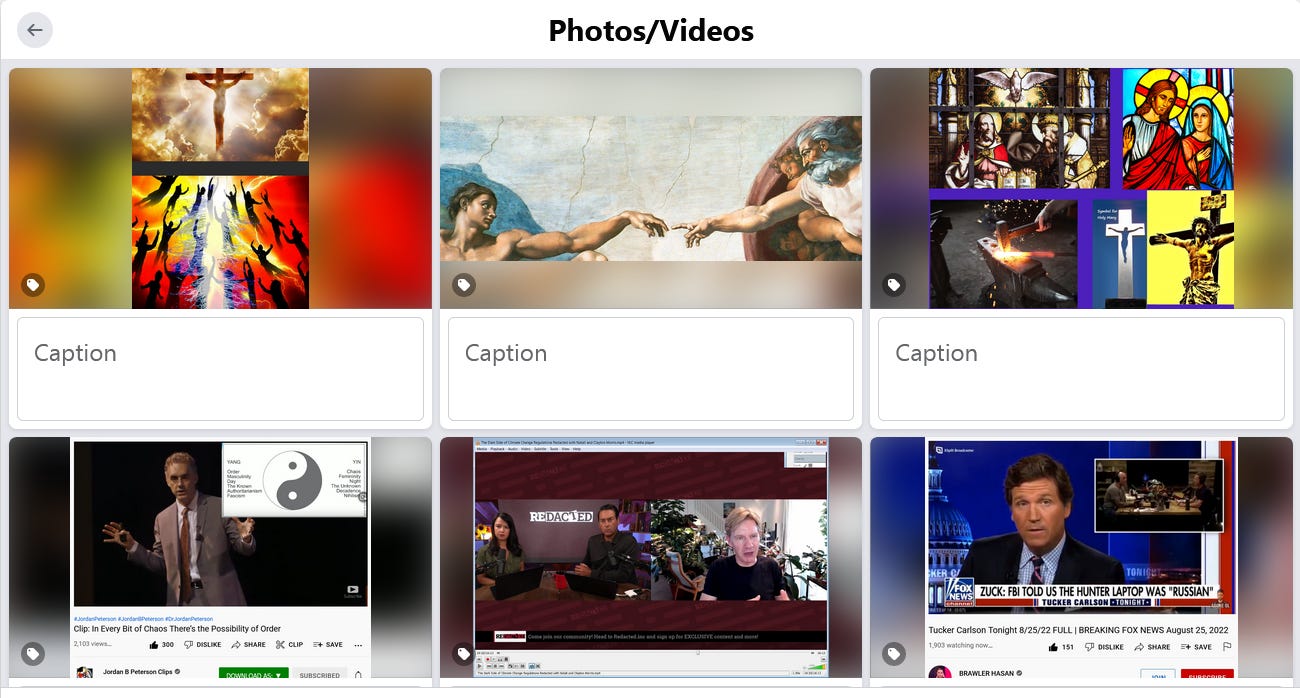Add caption under the crucifixion clouds photo
Viewport: 1300px width, 698px height.
pyautogui.click(x=220, y=369)
